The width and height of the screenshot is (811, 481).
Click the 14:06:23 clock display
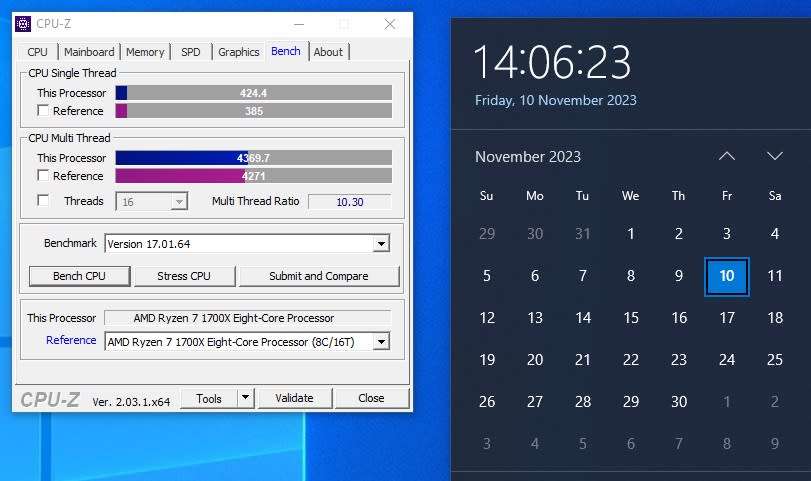click(x=552, y=63)
